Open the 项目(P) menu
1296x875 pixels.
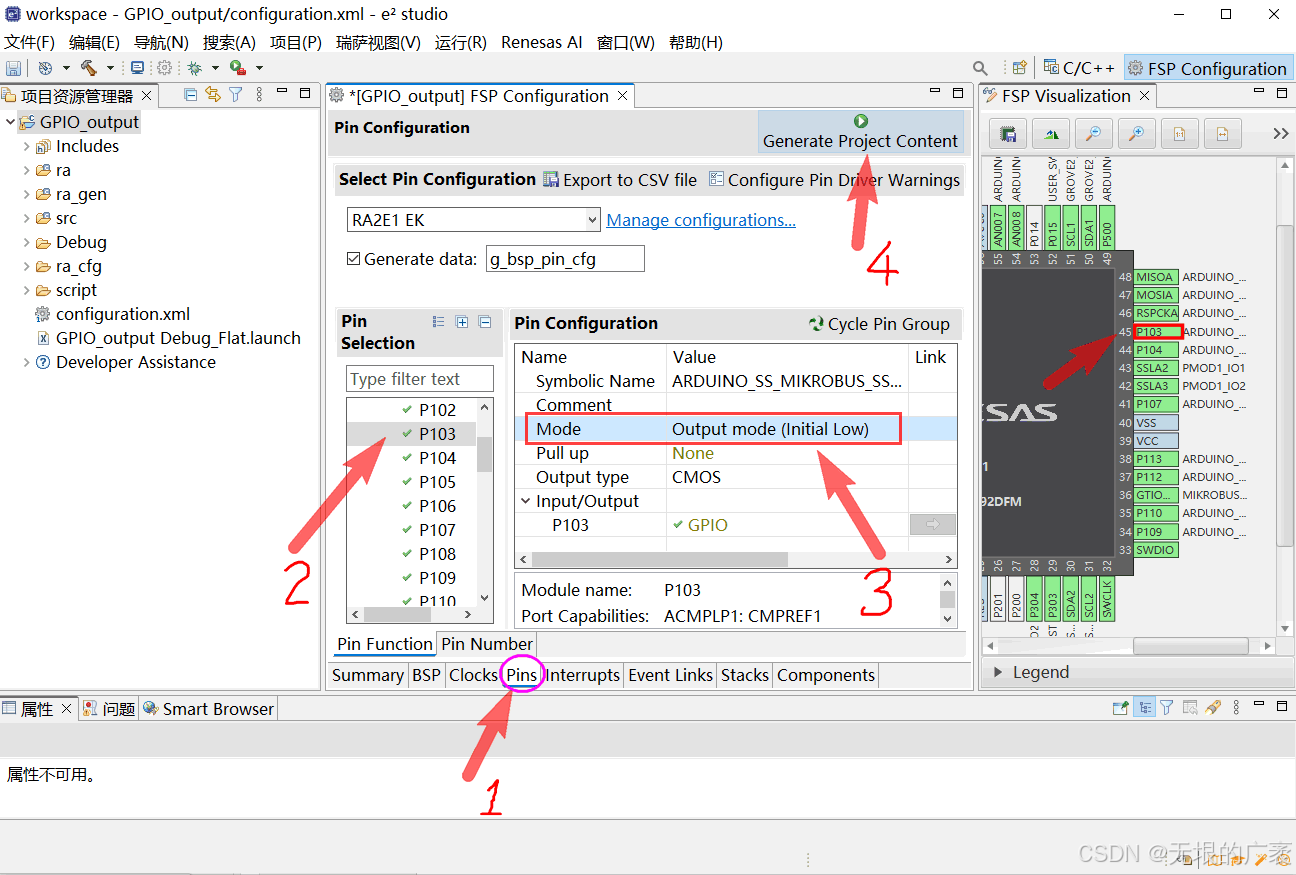coord(296,42)
